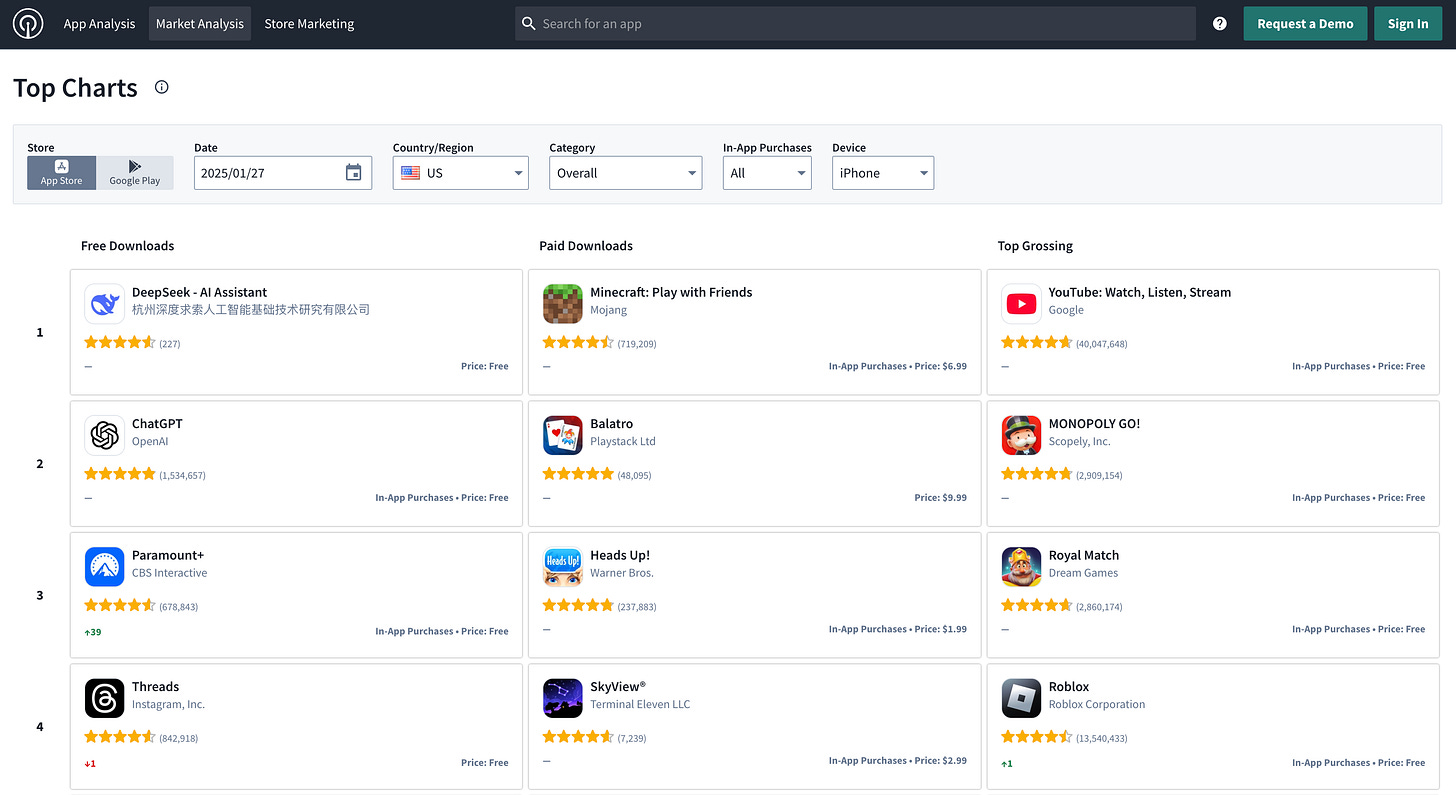Click the Roblox app title
Screen dimensions: 1456x795
pyautogui.click(x=1069, y=687)
